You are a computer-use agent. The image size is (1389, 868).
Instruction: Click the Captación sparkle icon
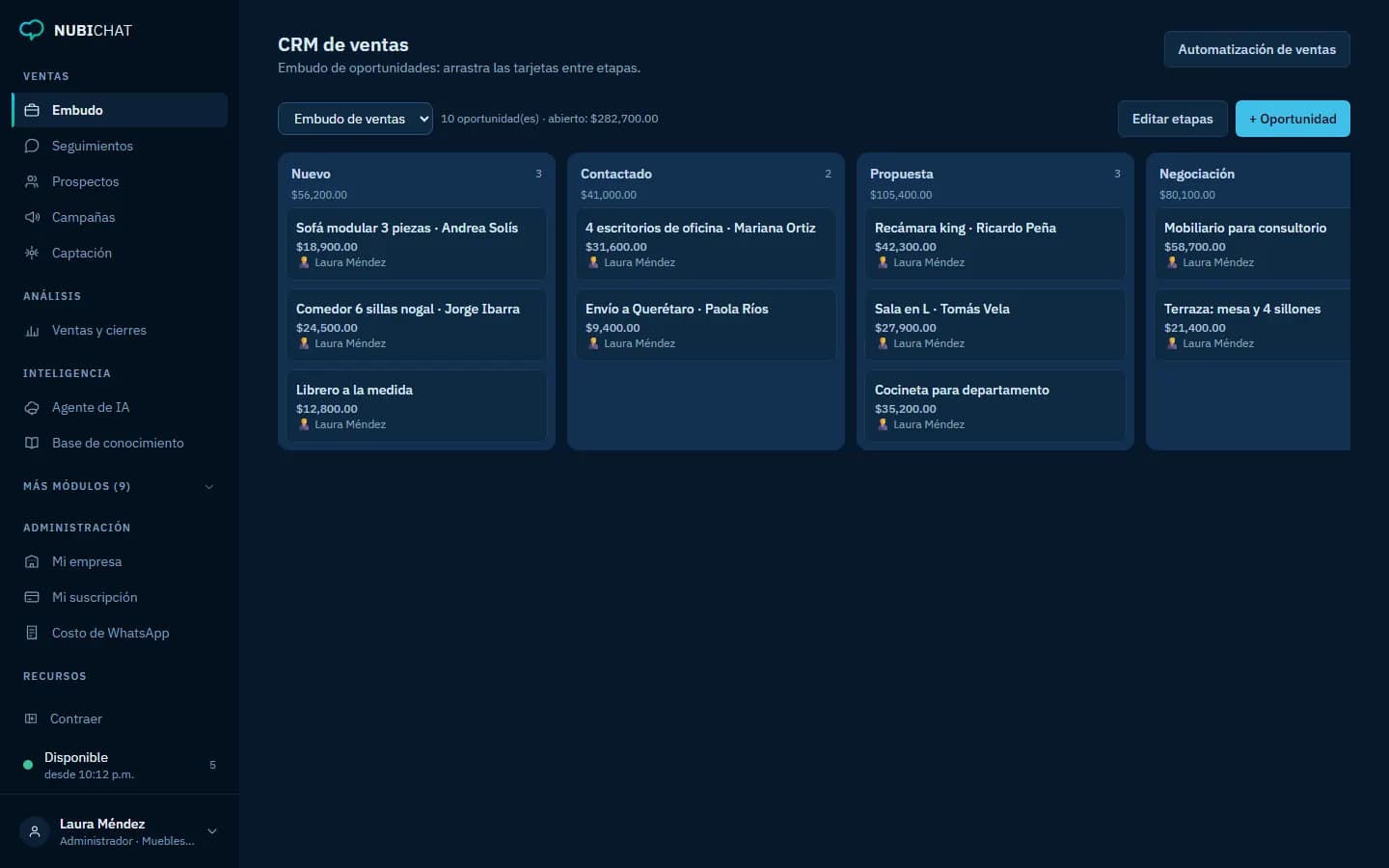[32, 253]
